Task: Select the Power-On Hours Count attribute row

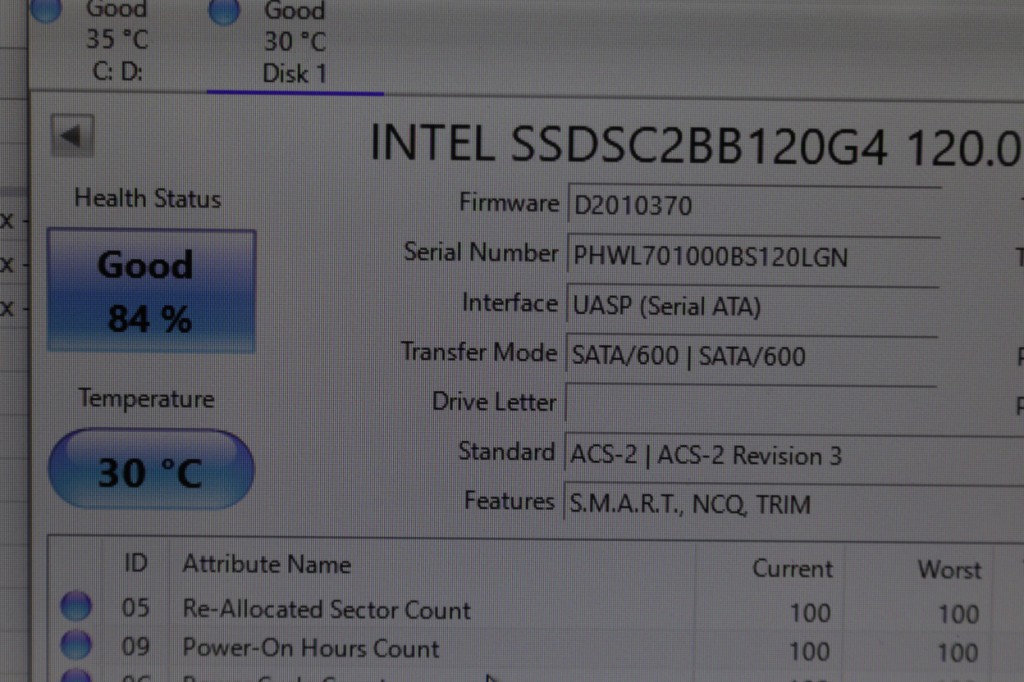Action: coord(310,649)
